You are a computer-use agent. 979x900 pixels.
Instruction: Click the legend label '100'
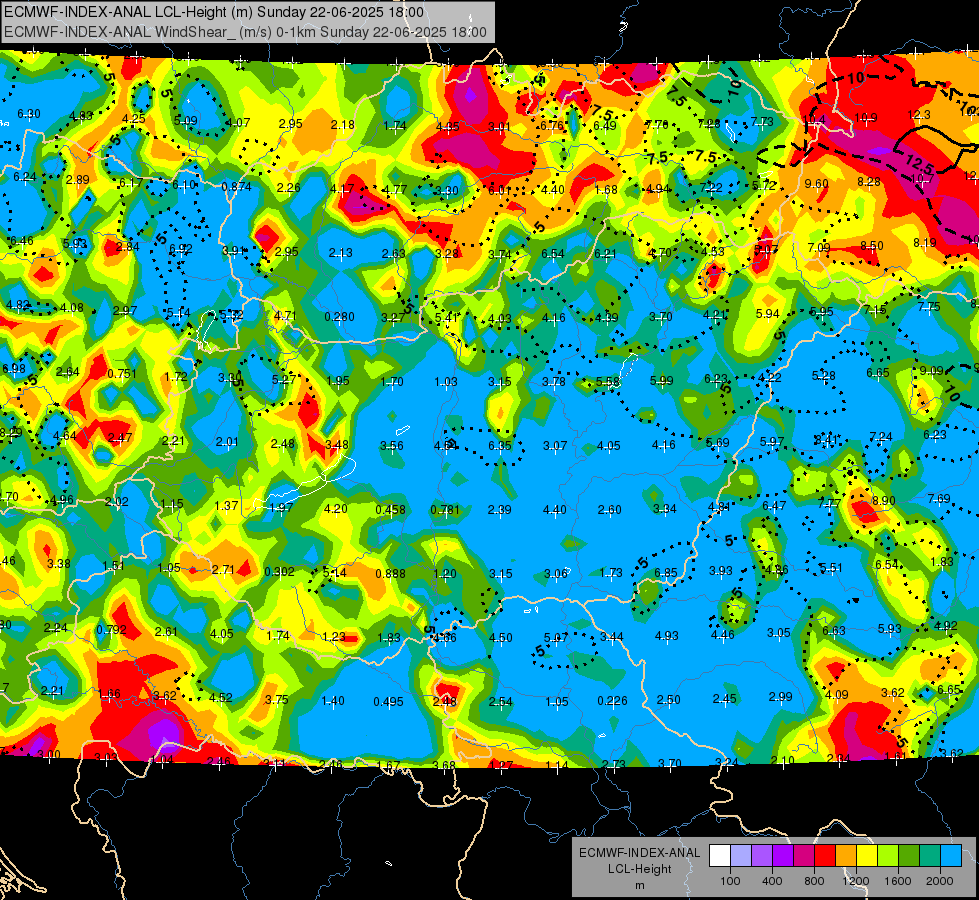click(x=730, y=881)
